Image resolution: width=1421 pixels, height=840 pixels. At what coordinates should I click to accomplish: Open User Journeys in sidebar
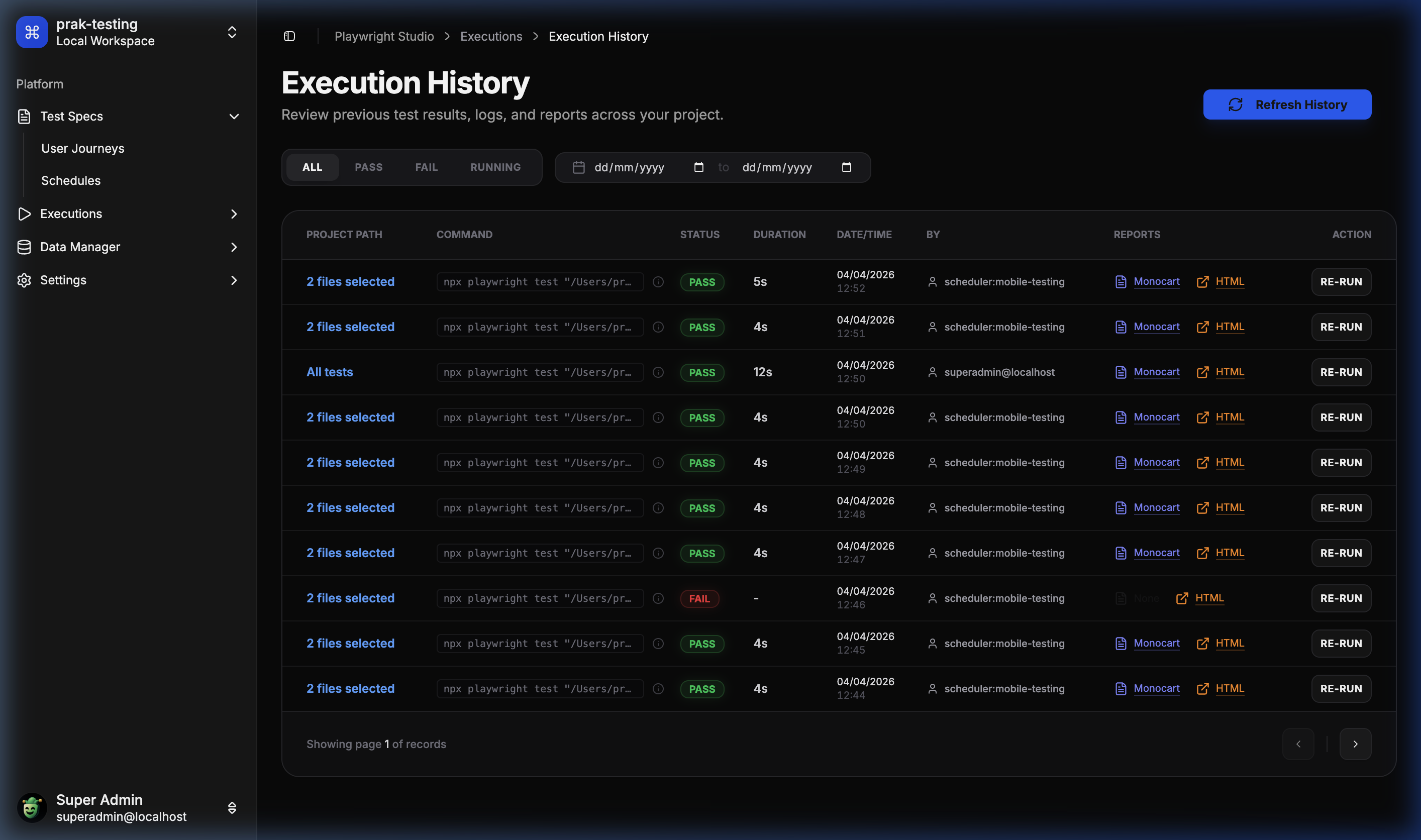[82, 148]
